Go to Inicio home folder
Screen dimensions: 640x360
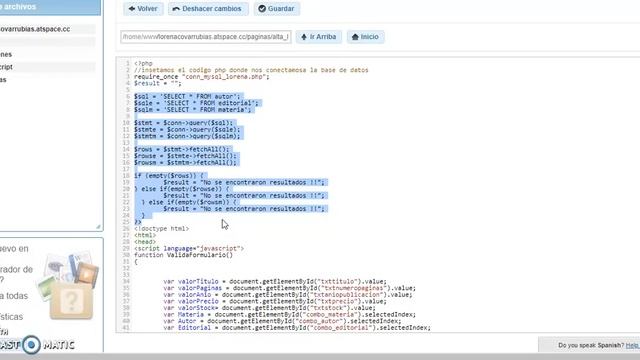point(365,37)
